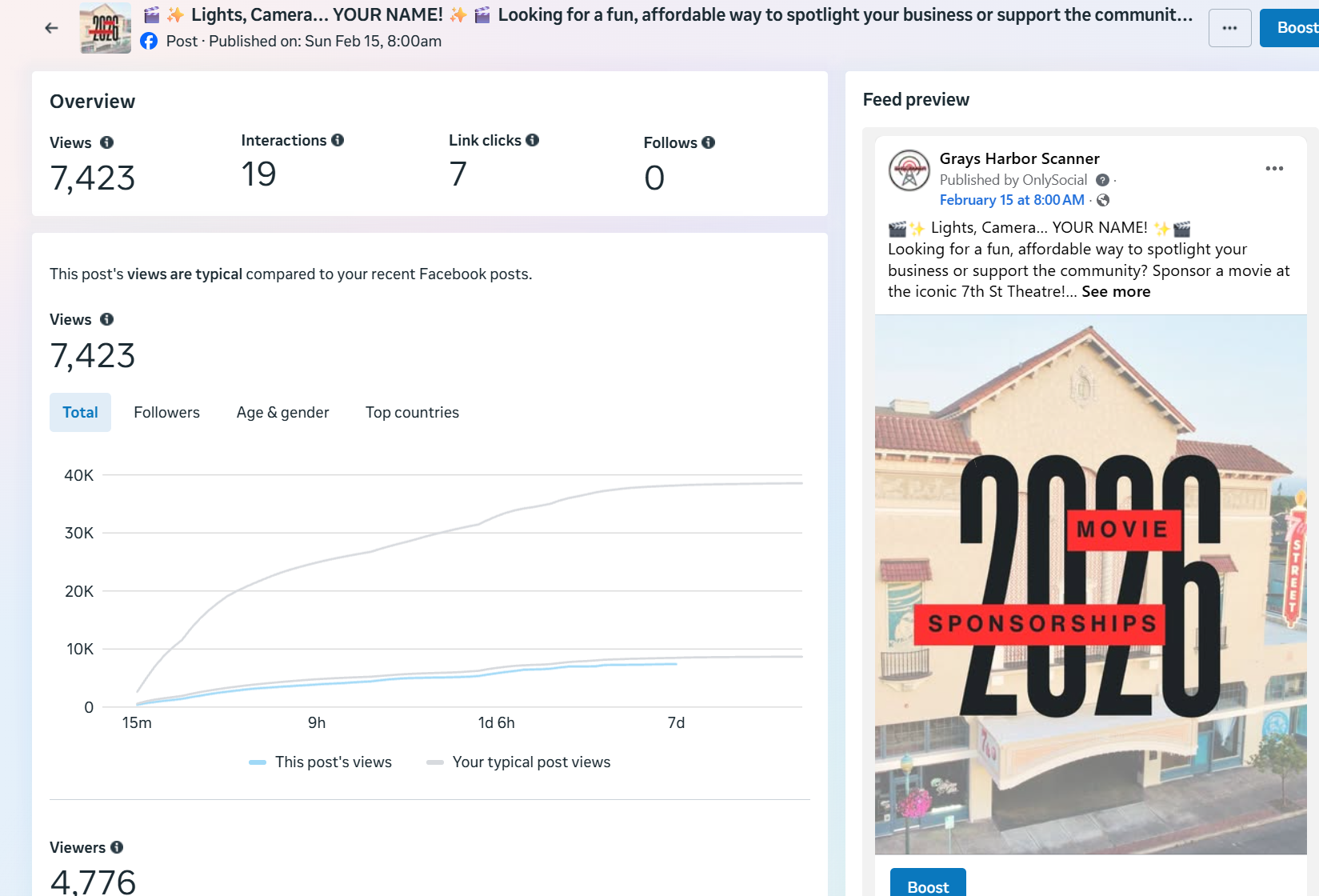Image resolution: width=1319 pixels, height=896 pixels.
Task: Show info tooltip for Link clicks
Action: [533, 140]
